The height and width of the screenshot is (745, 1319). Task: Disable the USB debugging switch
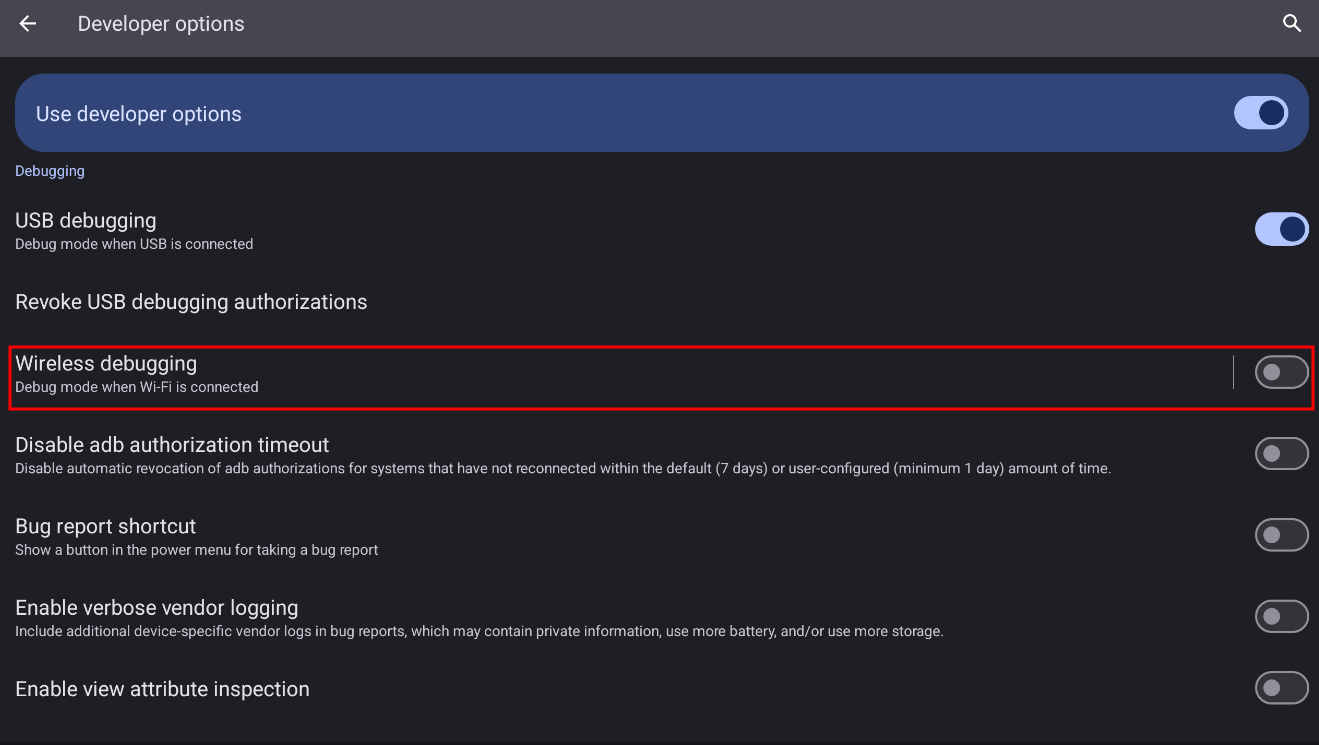point(1282,229)
